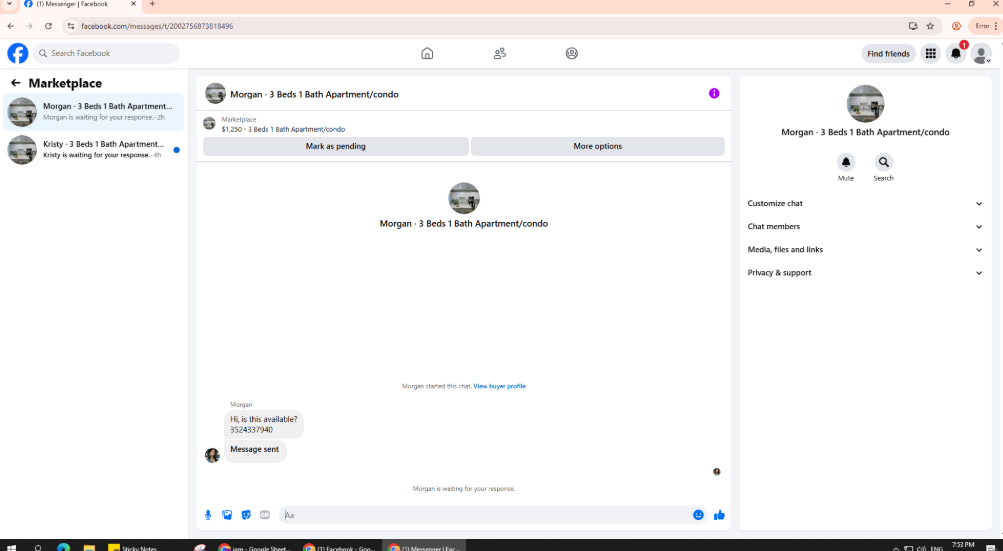Image resolution: width=1003 pixels, height=551 pixels.
Task: Click the Facebook logo icon
Action: coord(18,53)
